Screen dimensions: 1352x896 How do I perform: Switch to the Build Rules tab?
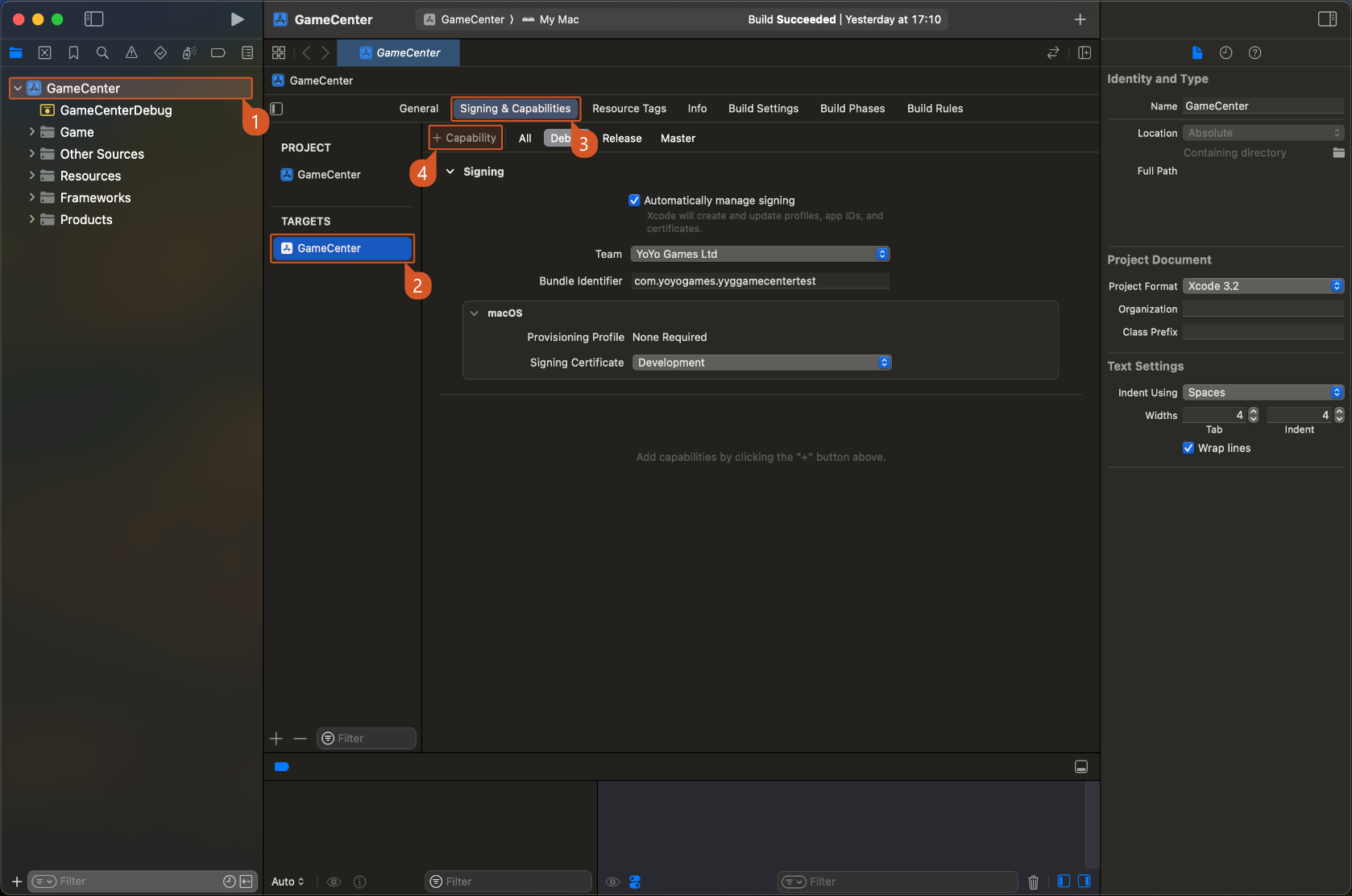click(935, 109)
